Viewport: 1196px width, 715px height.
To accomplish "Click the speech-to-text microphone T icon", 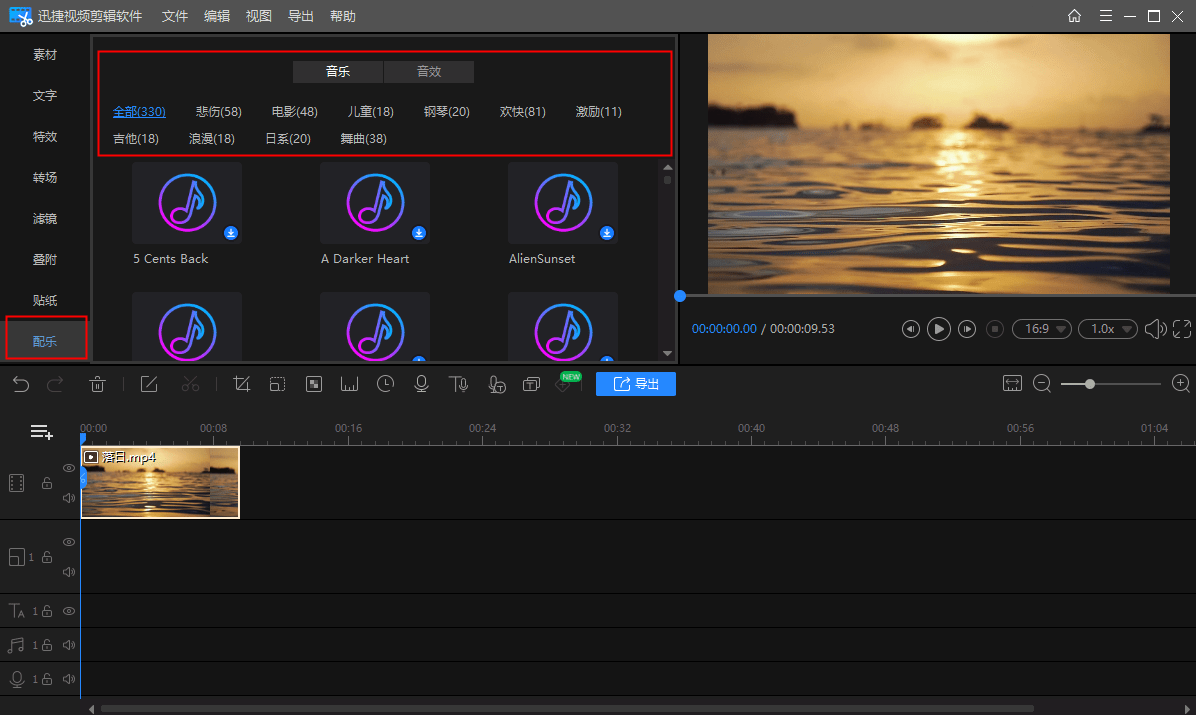I will pos(497,384).
